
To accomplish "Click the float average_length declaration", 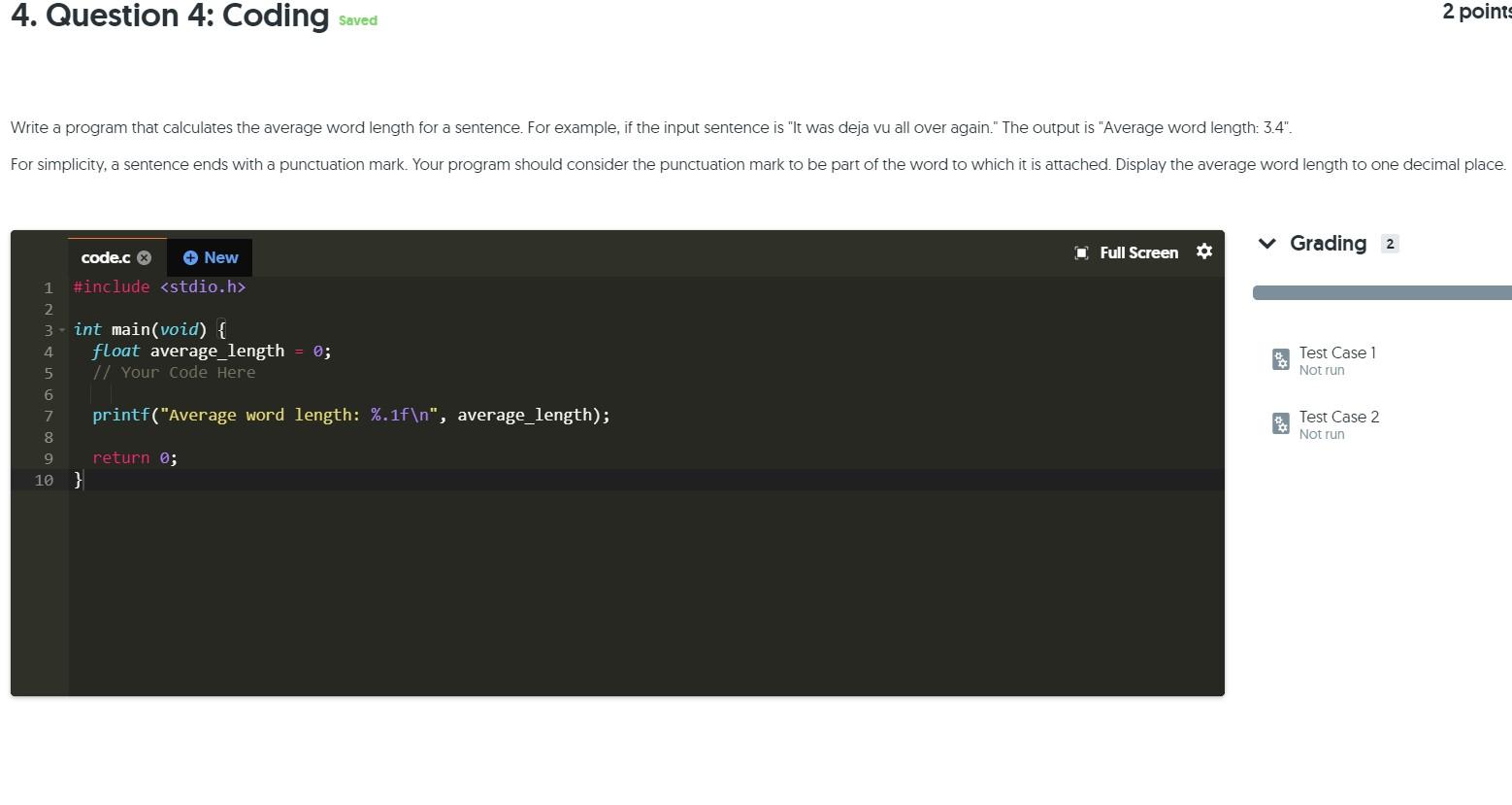I will pyautogui.click(x=212, y=351).
